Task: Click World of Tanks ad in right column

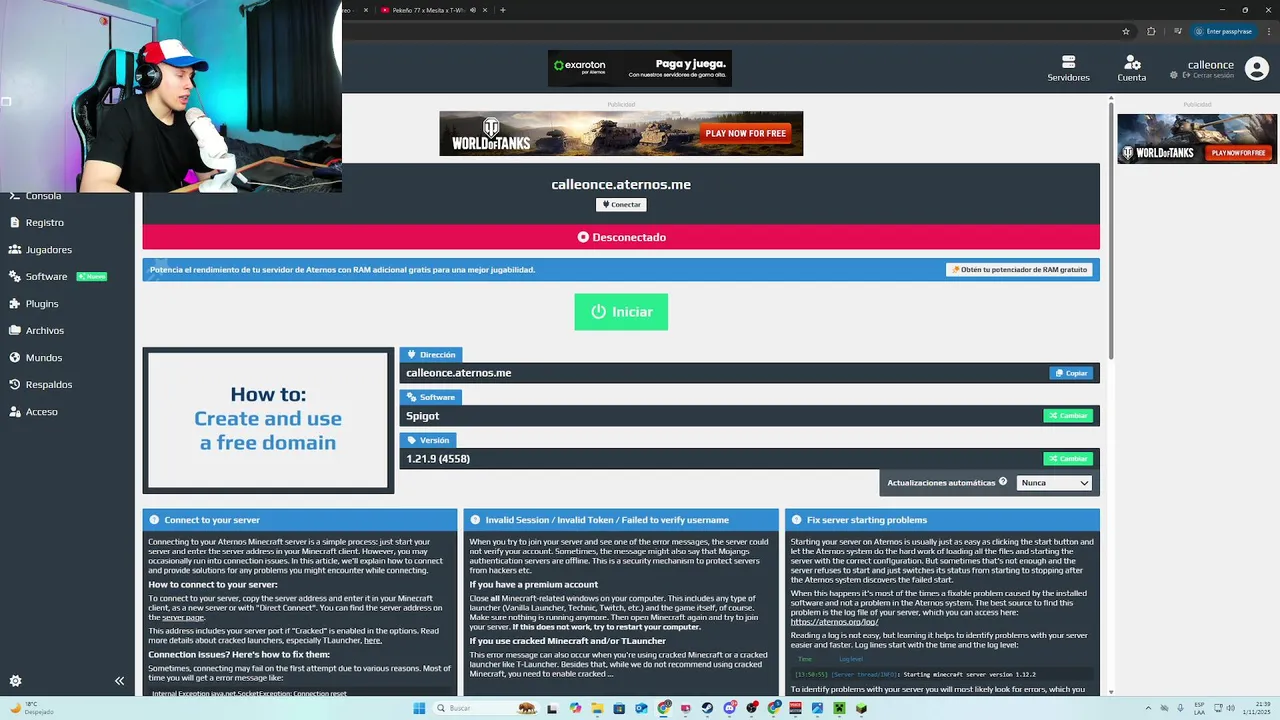Action: (1197, 138)
